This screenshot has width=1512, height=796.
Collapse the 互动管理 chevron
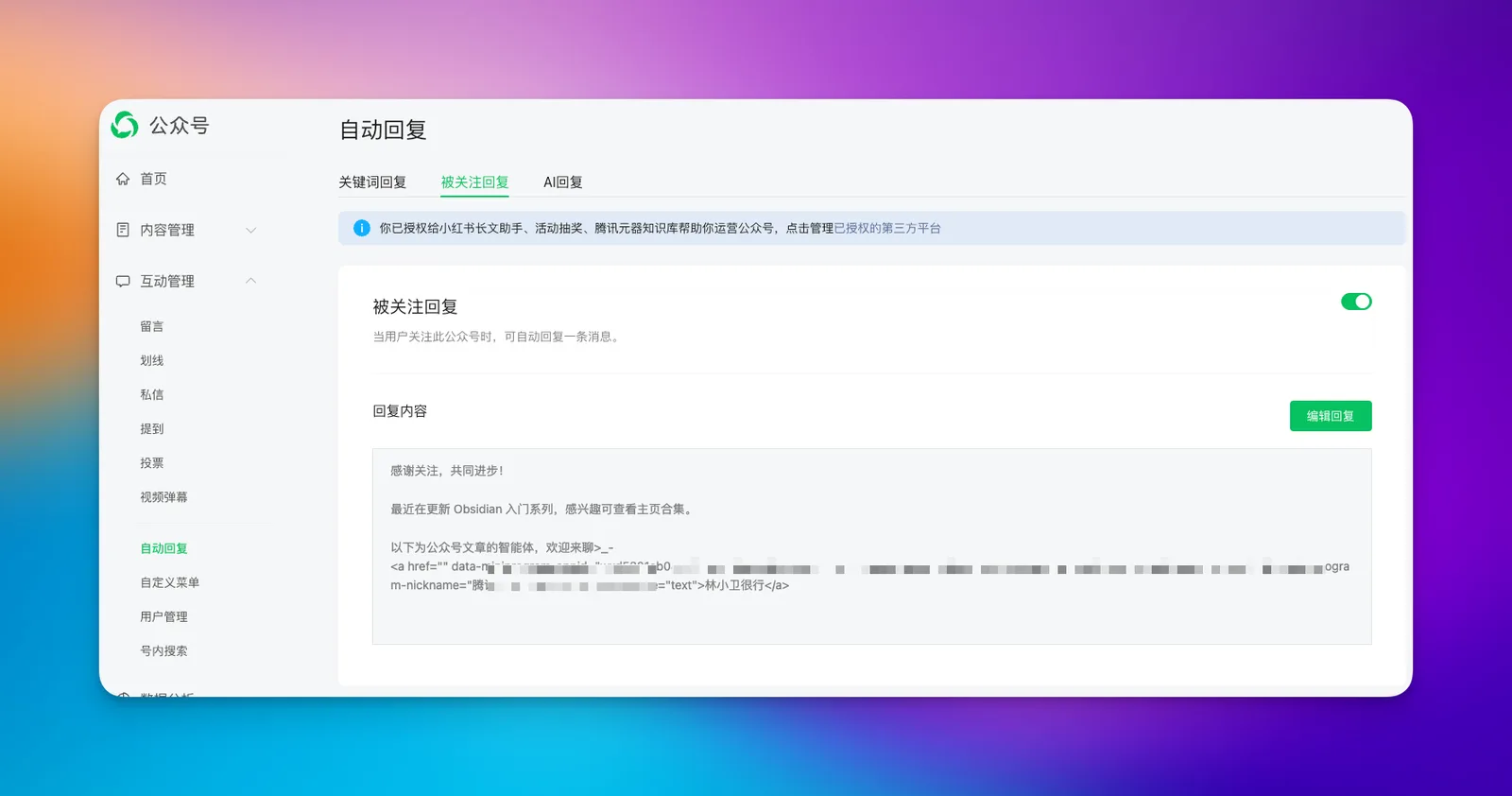click(251, 281)
